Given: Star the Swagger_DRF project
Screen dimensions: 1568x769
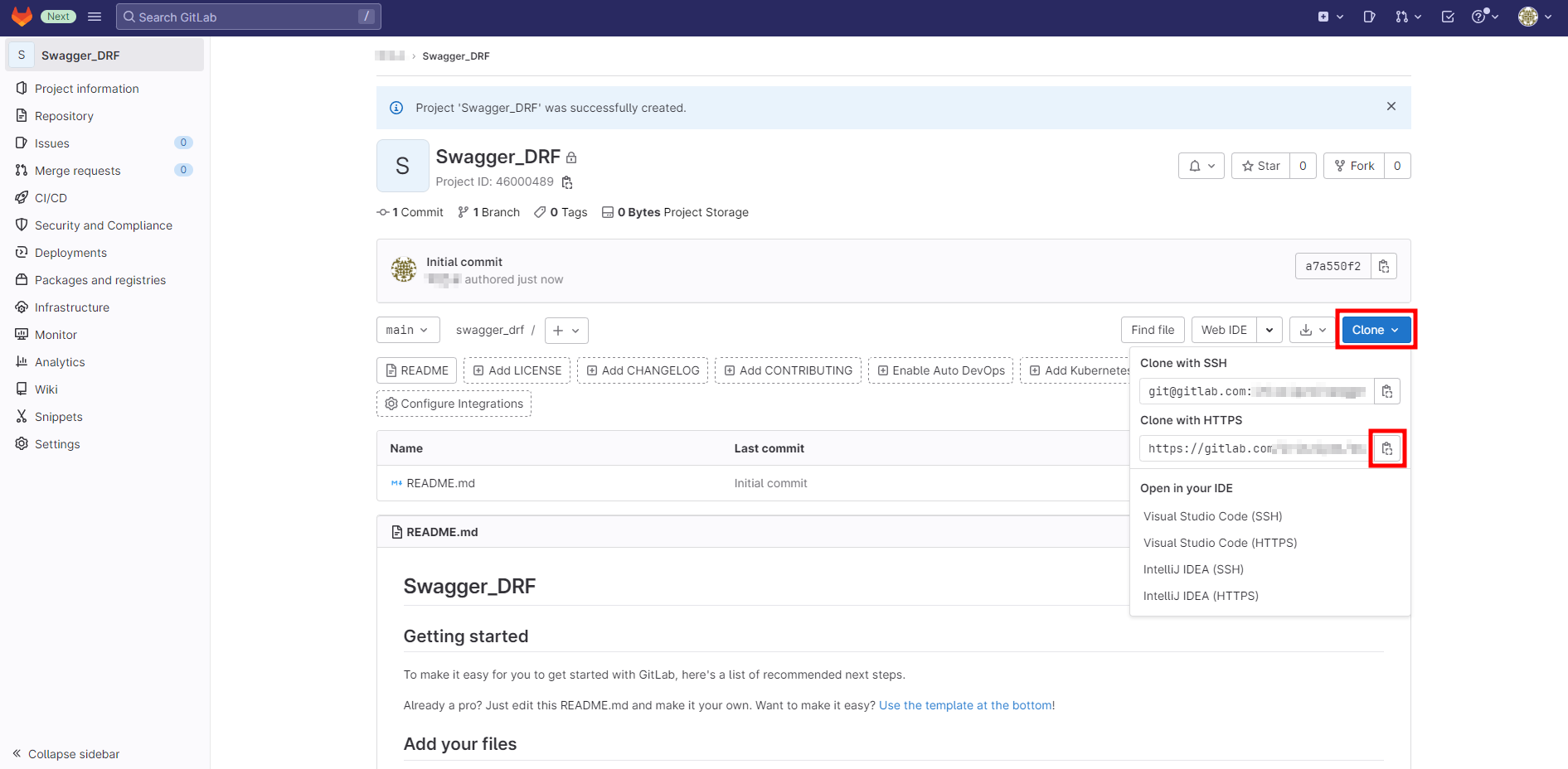Looking at the screenshot, I should (x=1260, y=166).
